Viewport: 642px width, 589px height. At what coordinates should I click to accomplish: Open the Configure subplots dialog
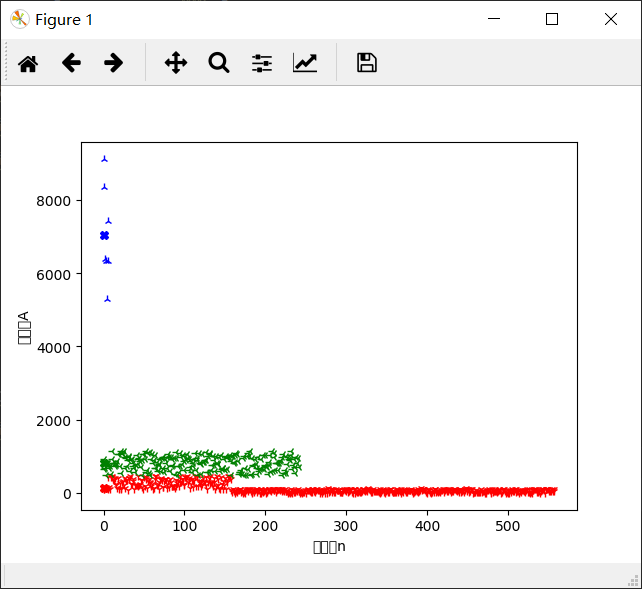[x=262, y=63]
